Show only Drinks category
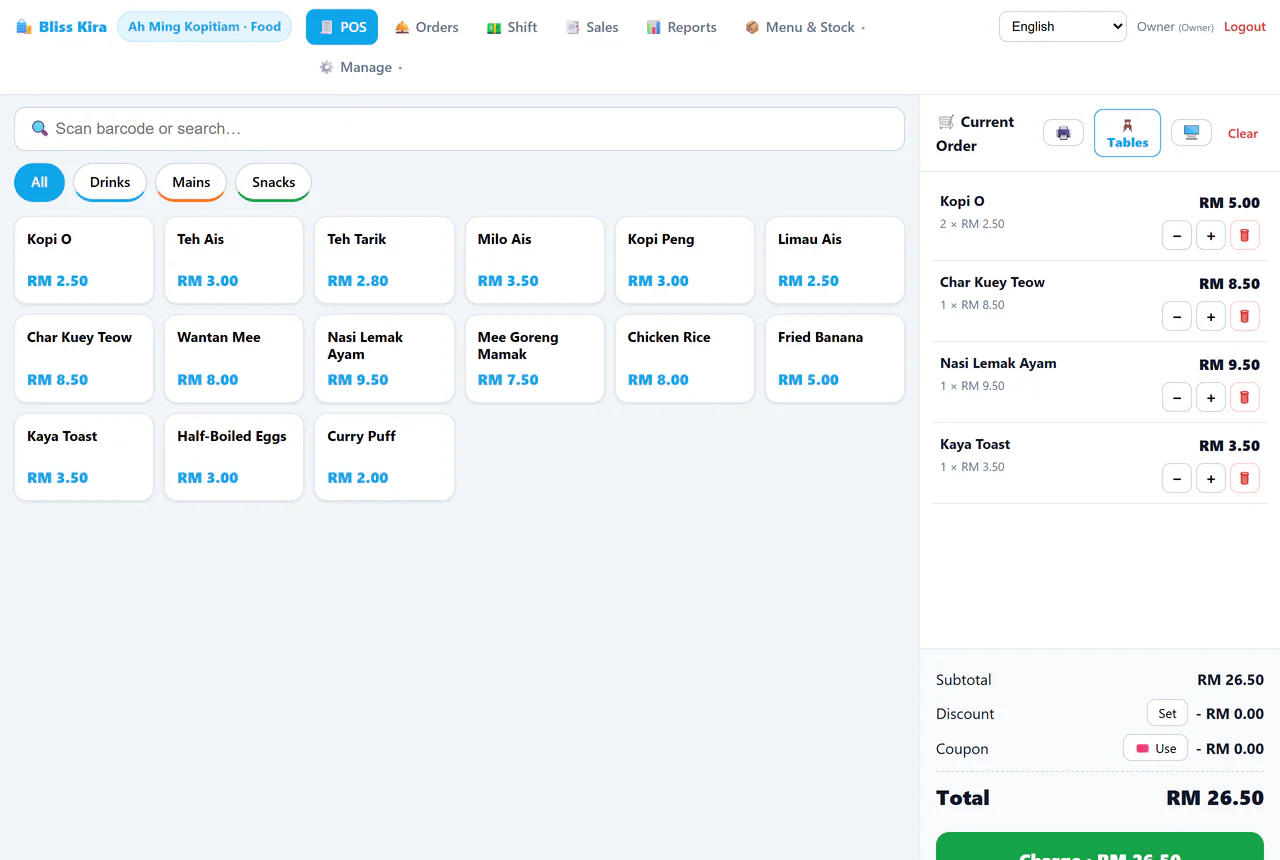Screen dimensions: 1280x860 (110, 182)
